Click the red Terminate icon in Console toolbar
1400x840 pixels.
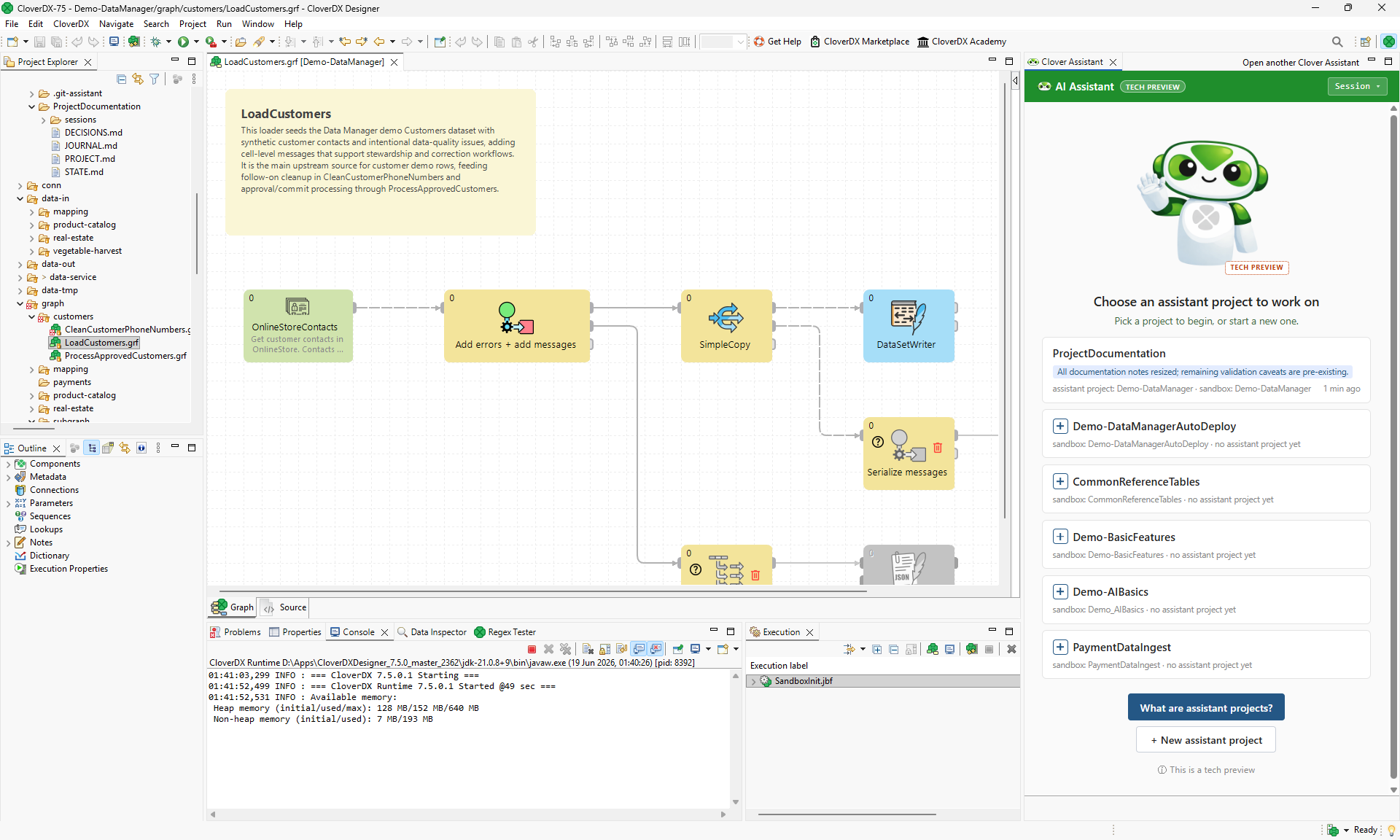(x=532, y=649)
